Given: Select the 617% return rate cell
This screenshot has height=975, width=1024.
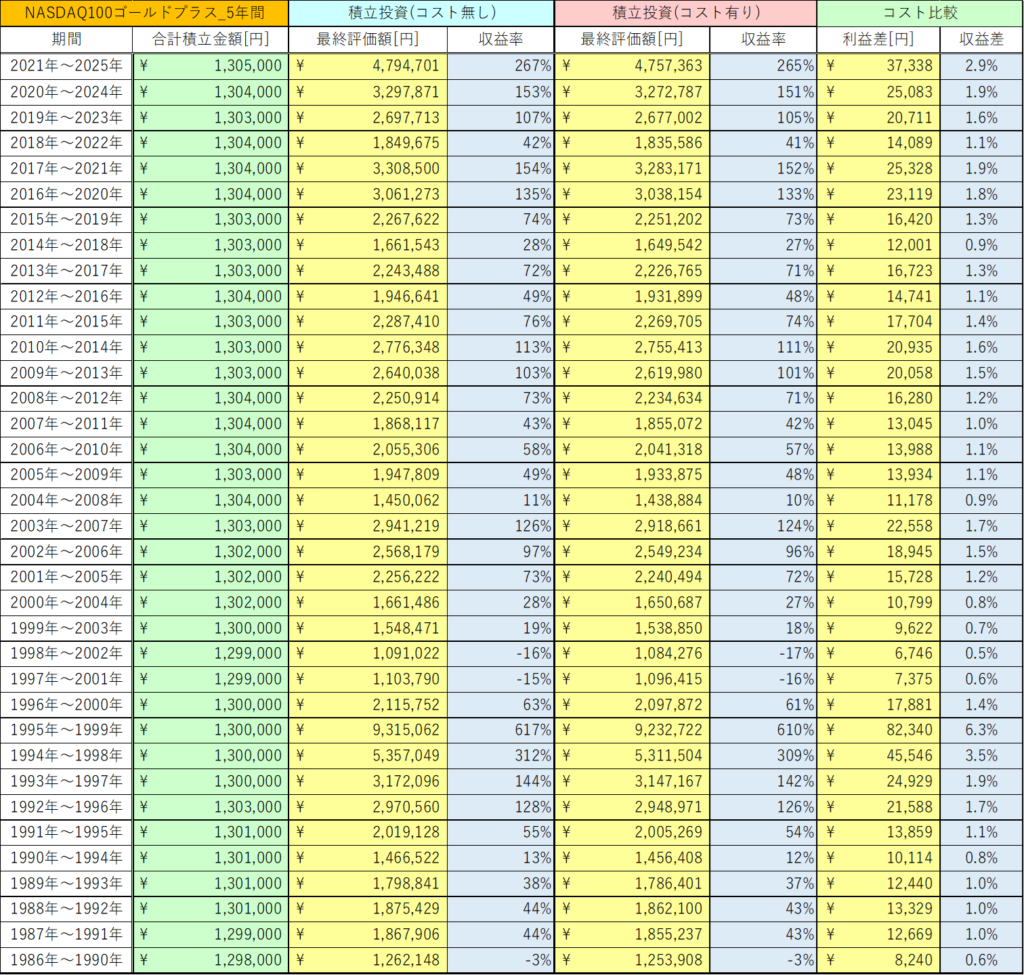Looking at the screenshot, I should (500, 730).
